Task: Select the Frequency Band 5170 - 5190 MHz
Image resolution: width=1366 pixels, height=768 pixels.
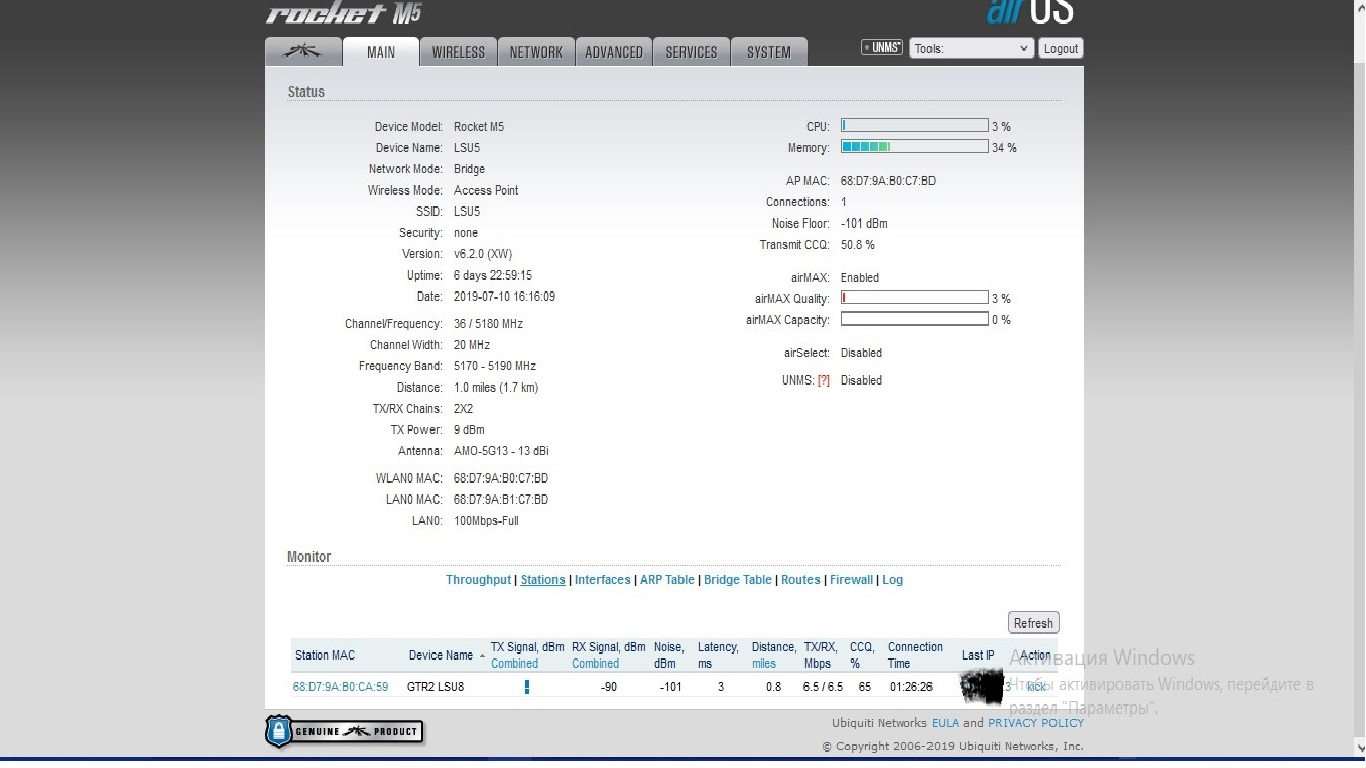Action: point(495,366)
